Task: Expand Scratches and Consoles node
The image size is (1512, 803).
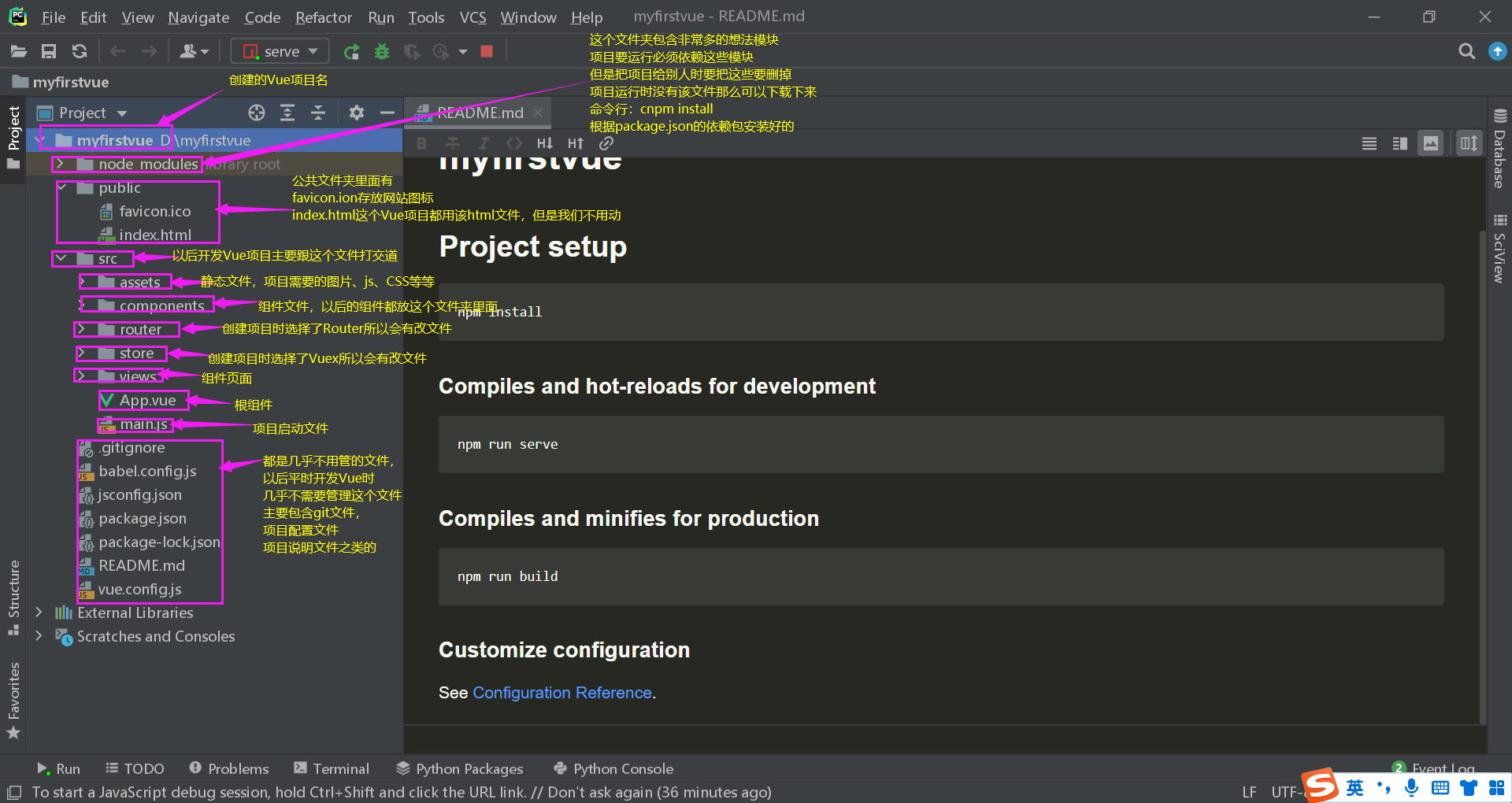Action: 39,636
